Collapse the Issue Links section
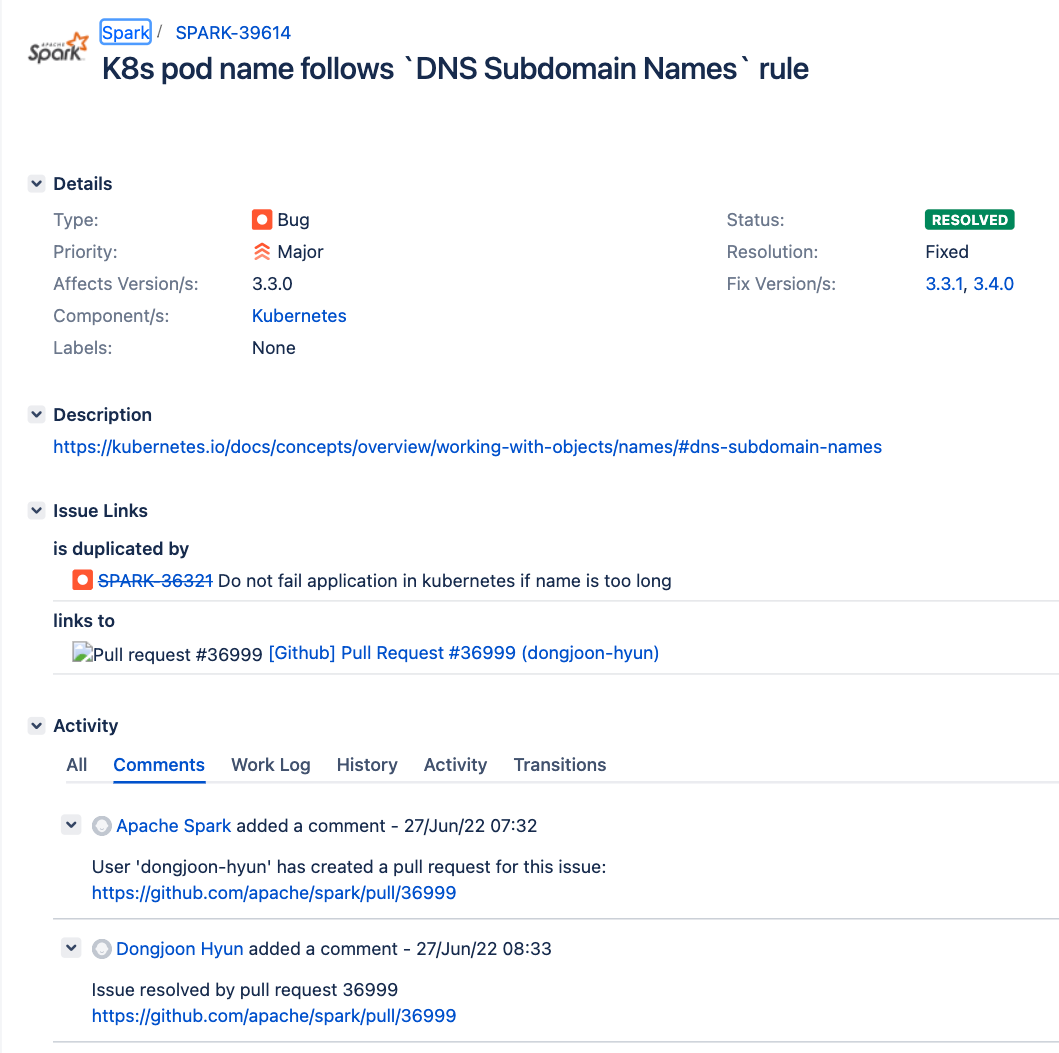Screen dimensions: 1059x1053 point(36,510)
